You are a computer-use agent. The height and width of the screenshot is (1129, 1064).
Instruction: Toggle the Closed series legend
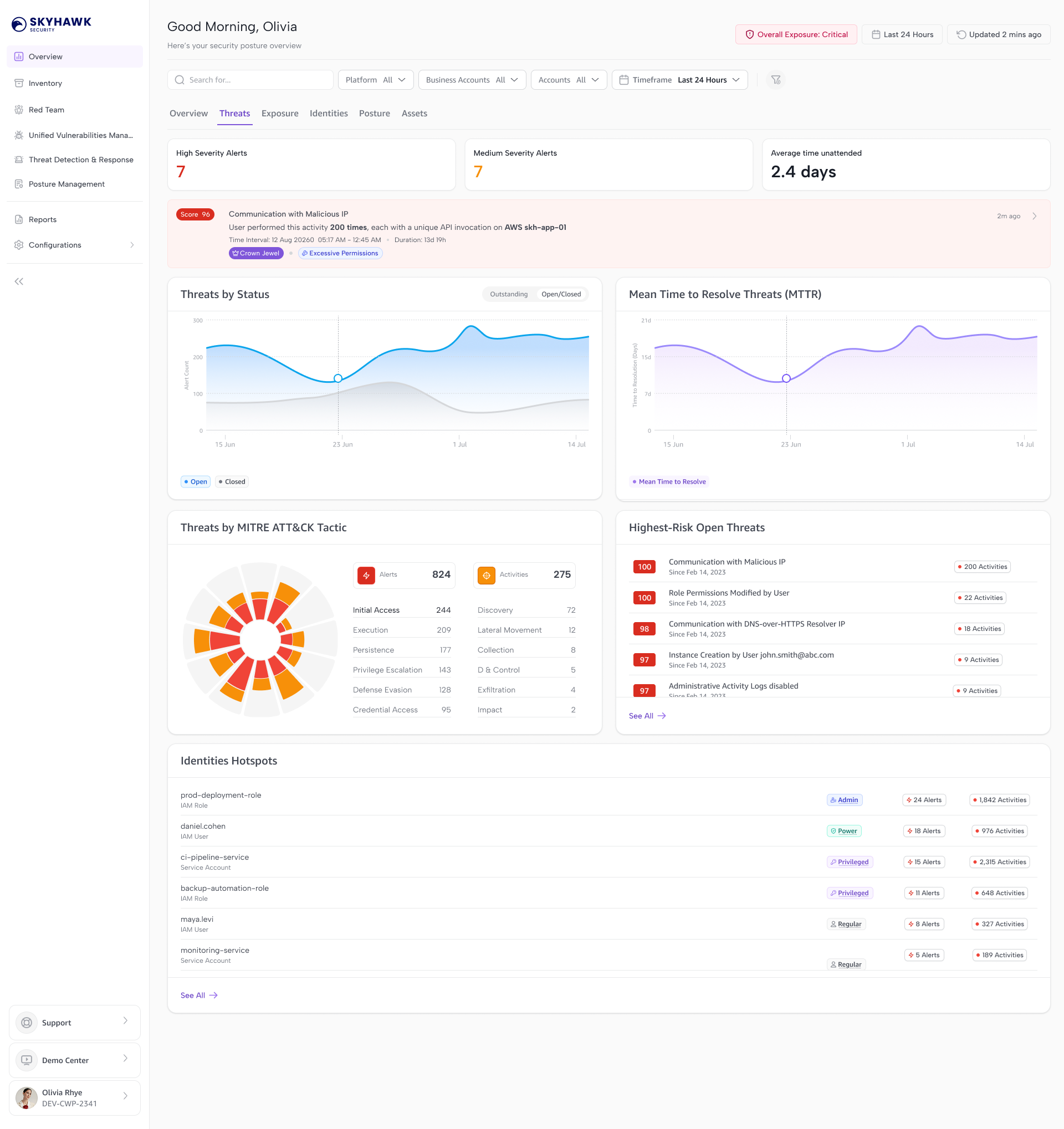click(x=232, y=481)
